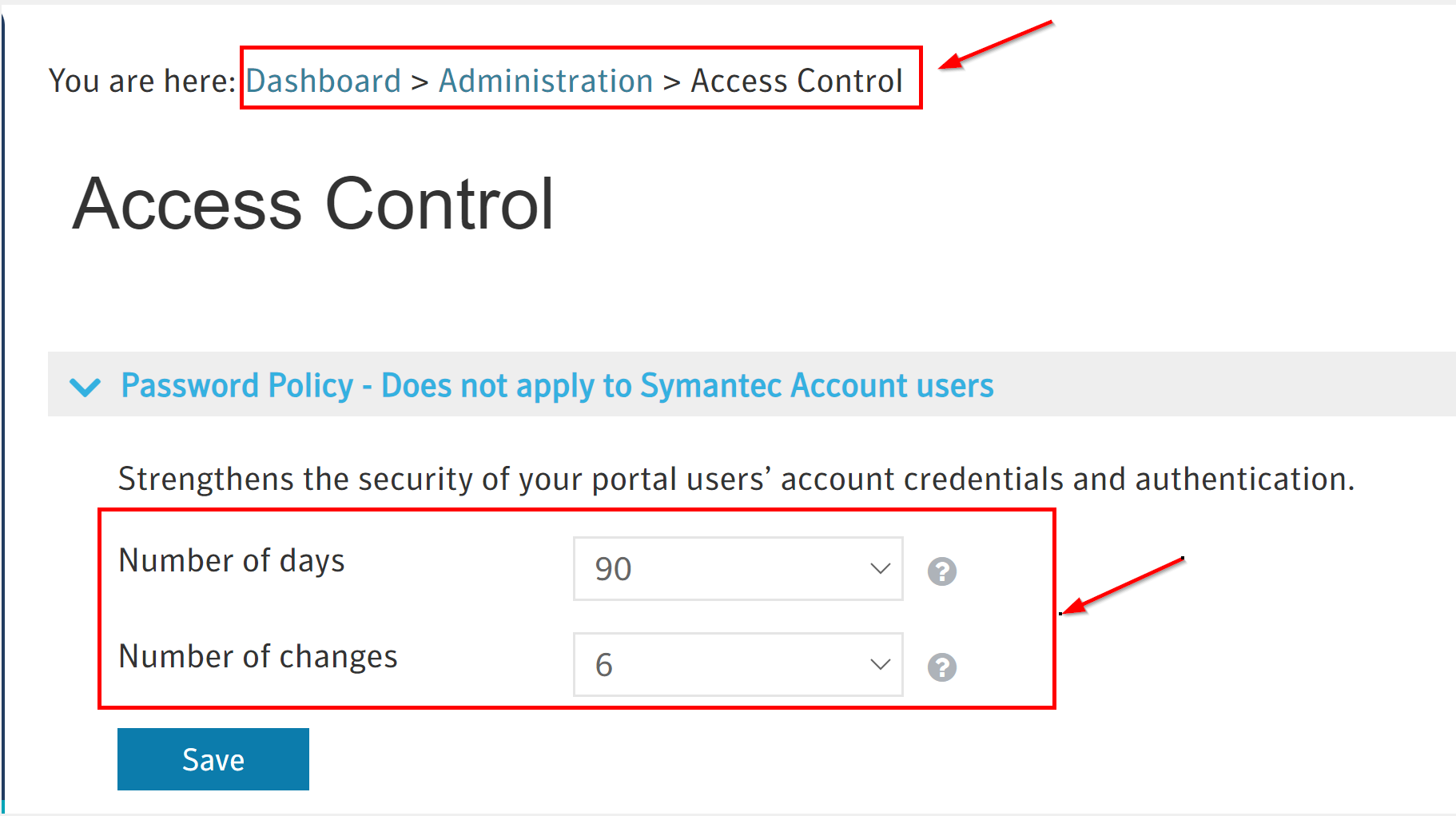Click the "Strengthens the security" description text

click(735, 479)
